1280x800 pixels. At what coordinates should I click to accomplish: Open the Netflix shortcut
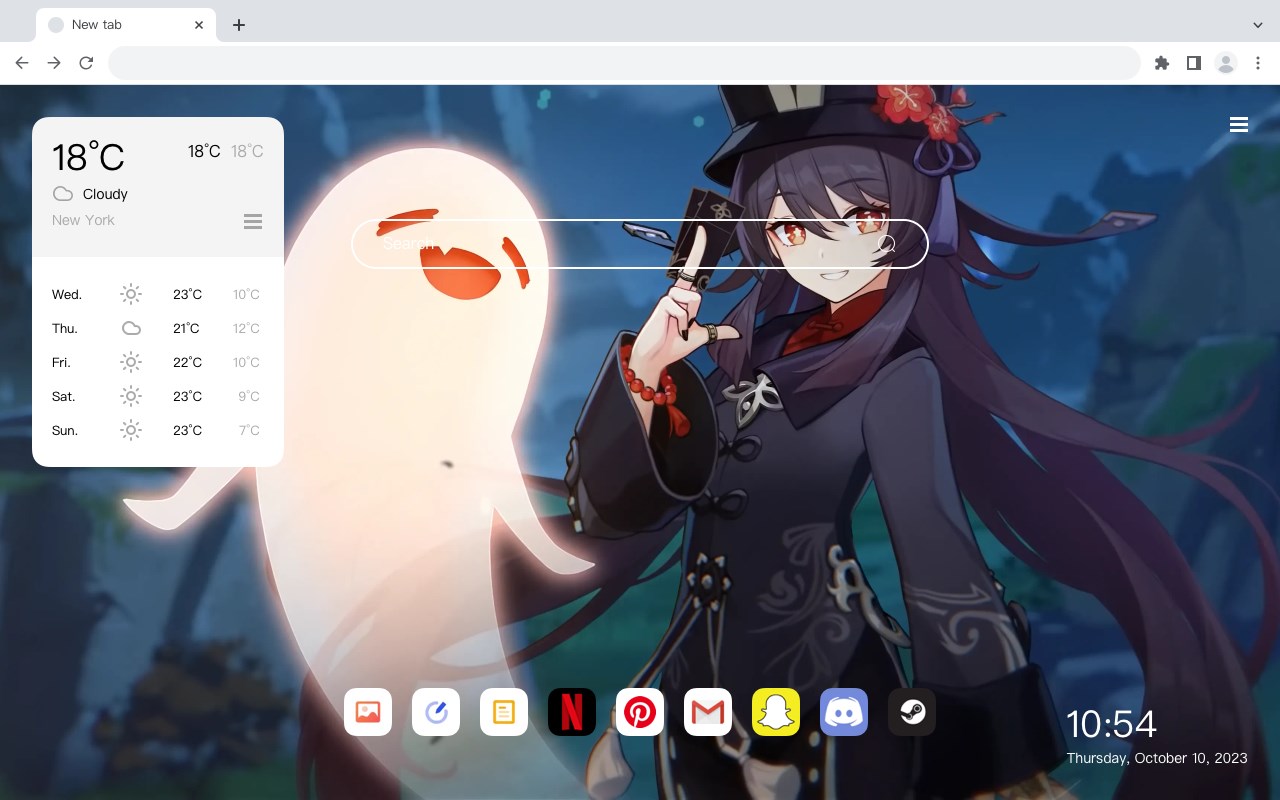pyautogui.click(x=572, y=712)
